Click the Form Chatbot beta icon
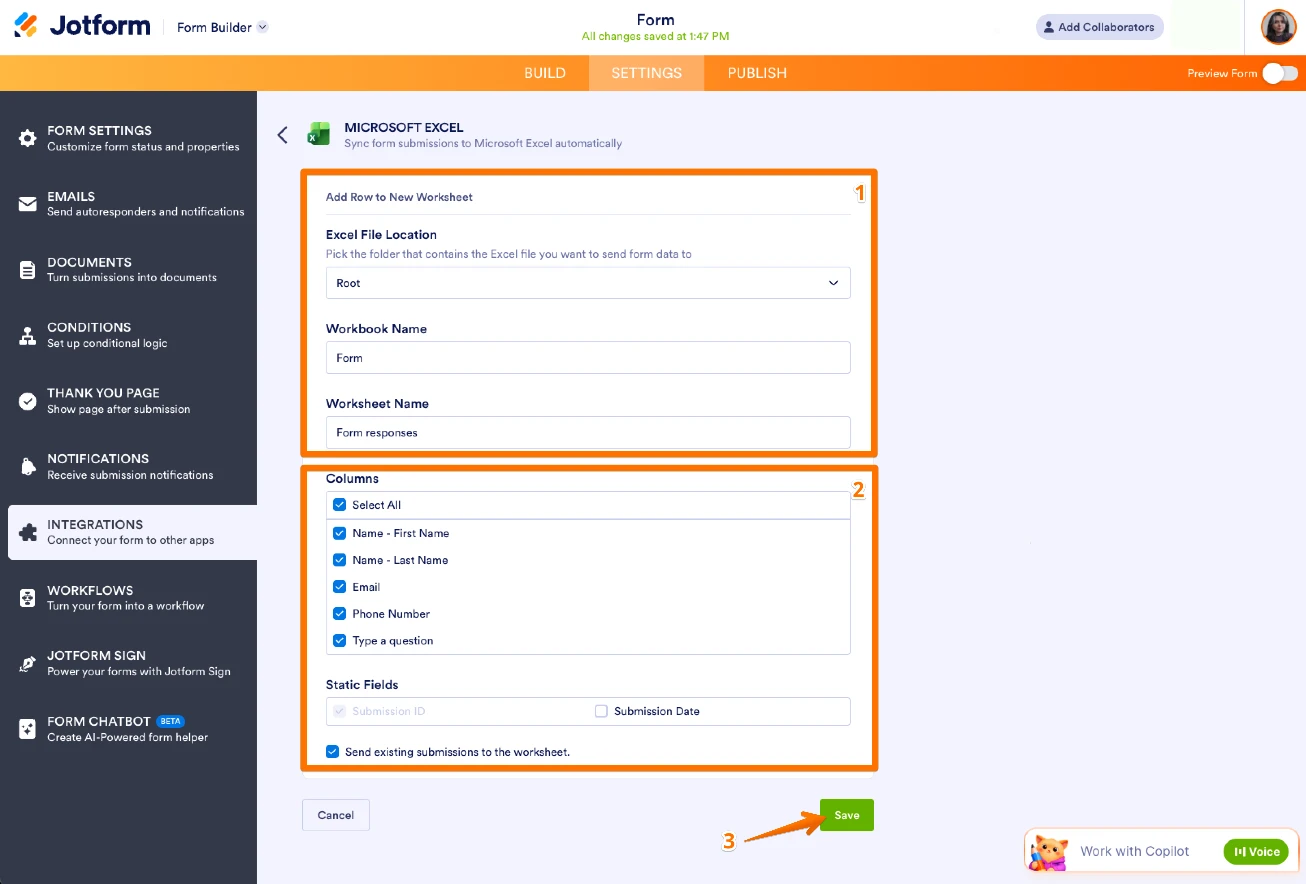 click(x=26, y=728)
